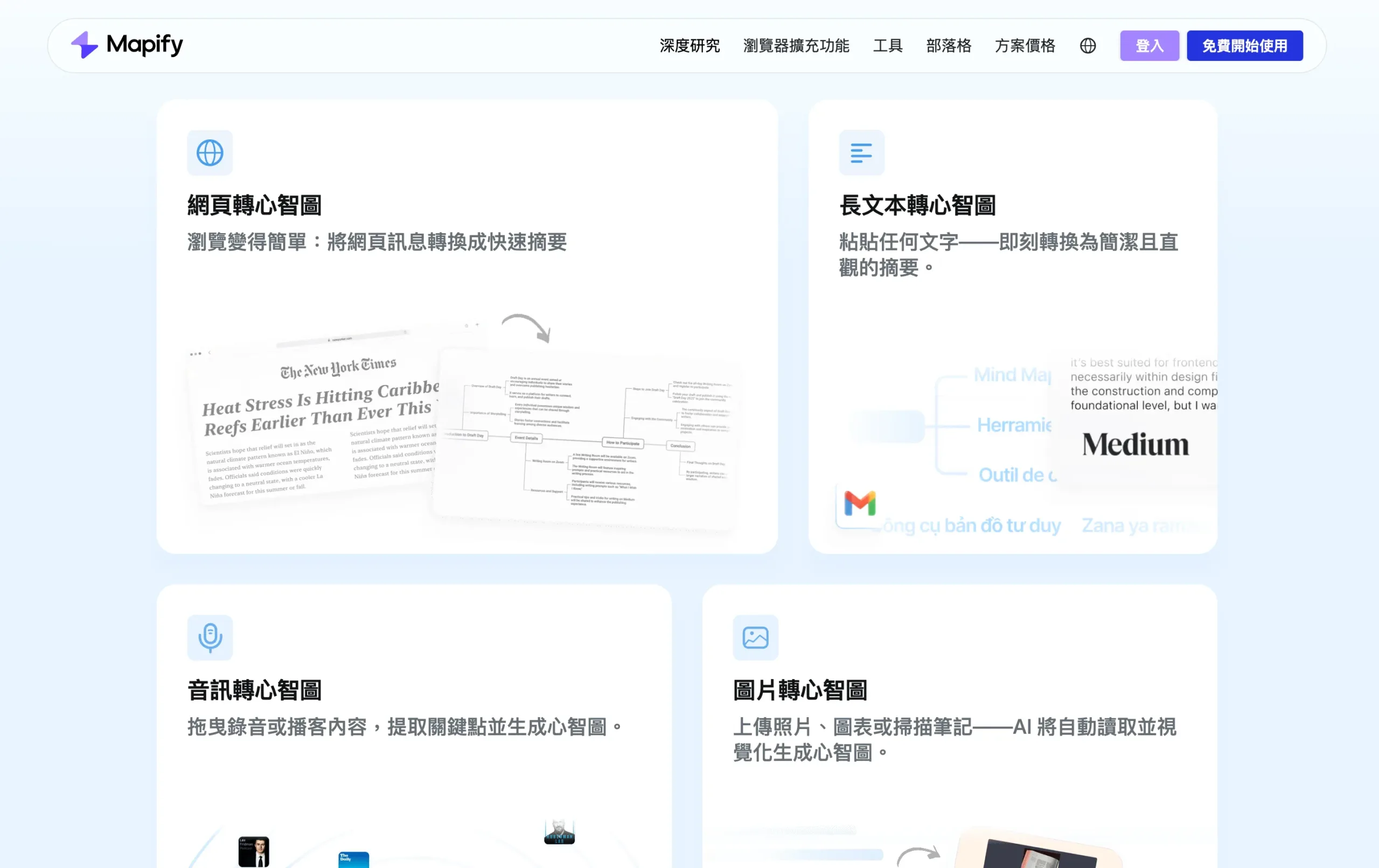Open 方案價格 from the navigation

[1025, 46]
